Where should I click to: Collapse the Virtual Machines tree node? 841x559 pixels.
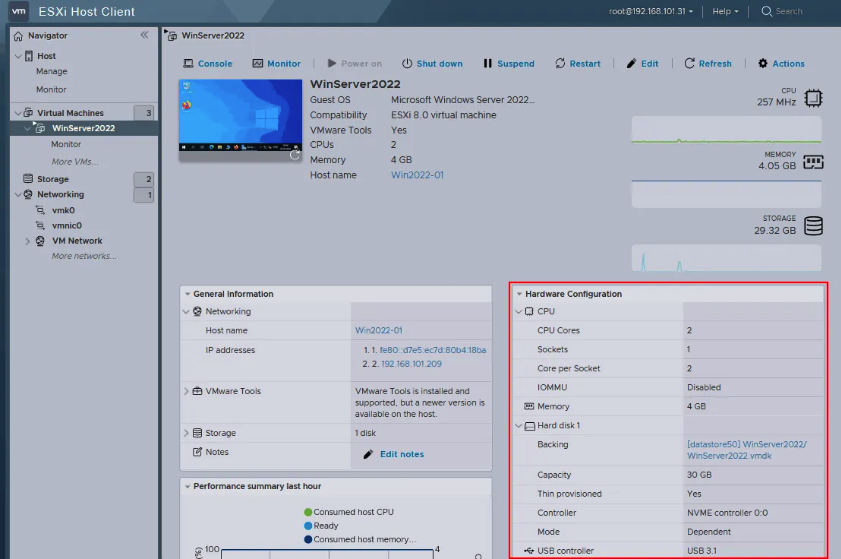click(18, 113)
